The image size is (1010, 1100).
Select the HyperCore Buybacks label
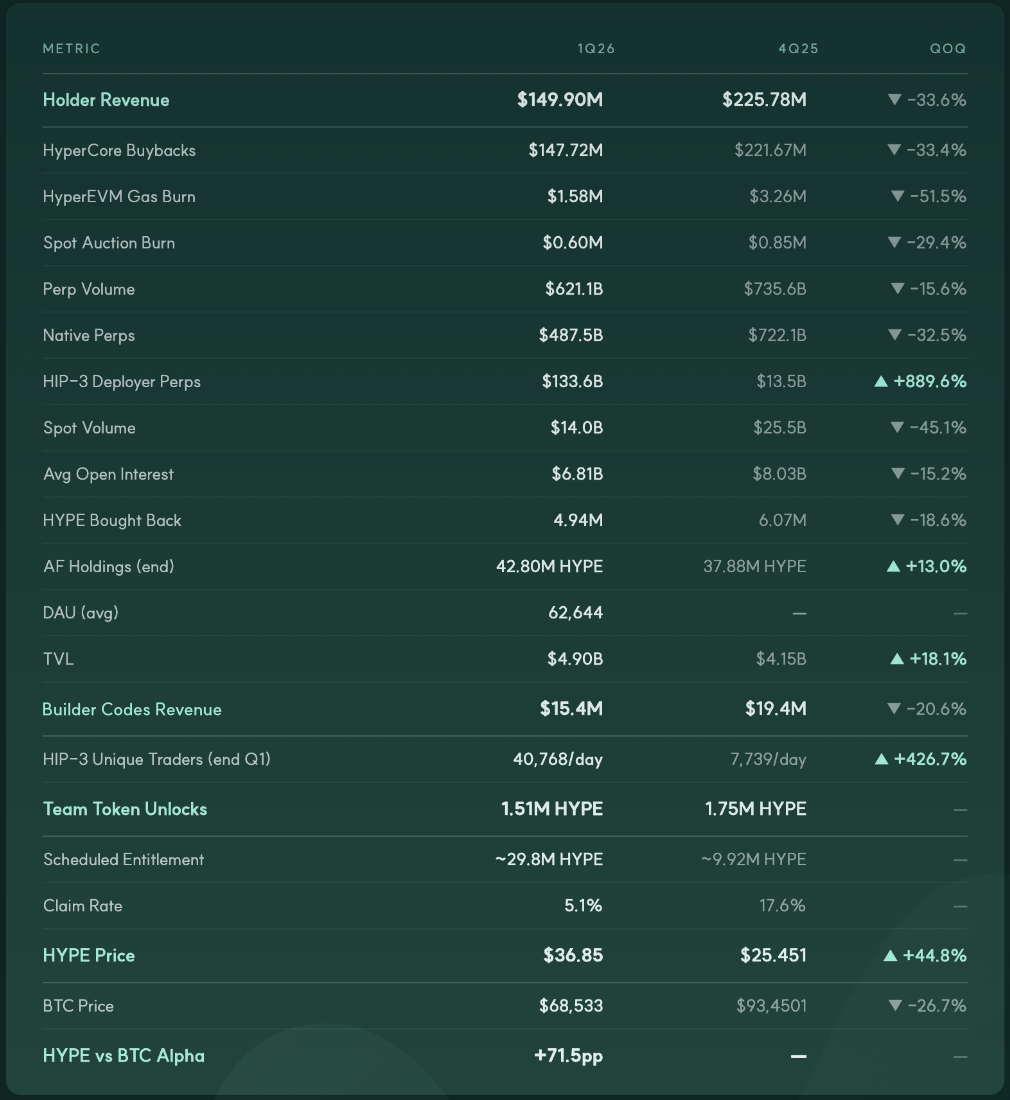(x=119, y=150)
